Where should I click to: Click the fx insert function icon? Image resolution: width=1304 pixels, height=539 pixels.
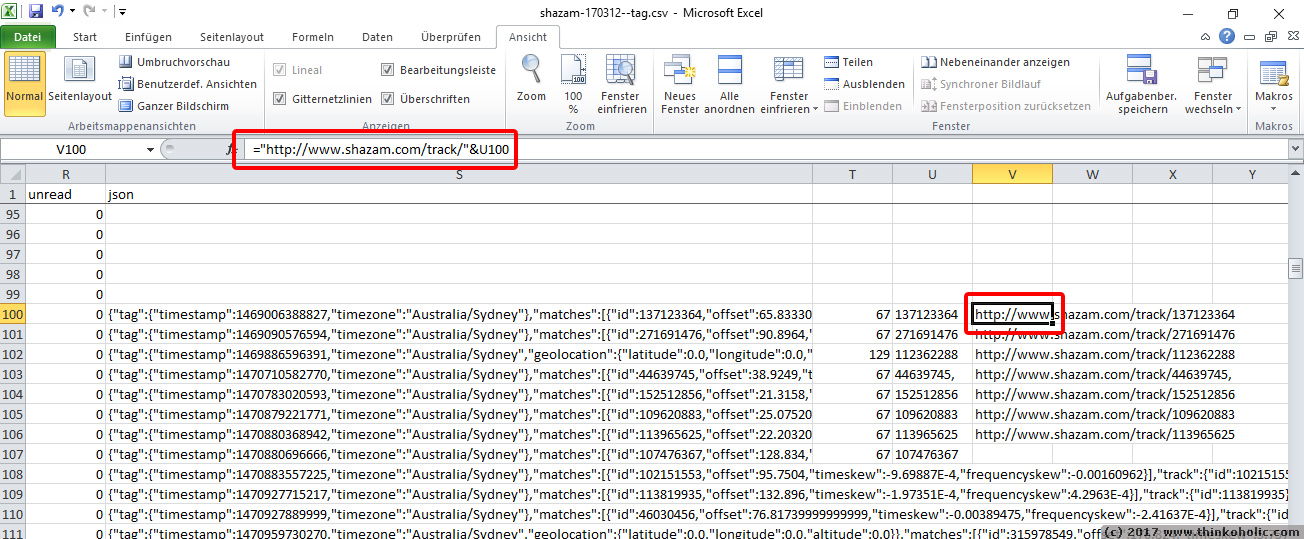coord(230,150)
